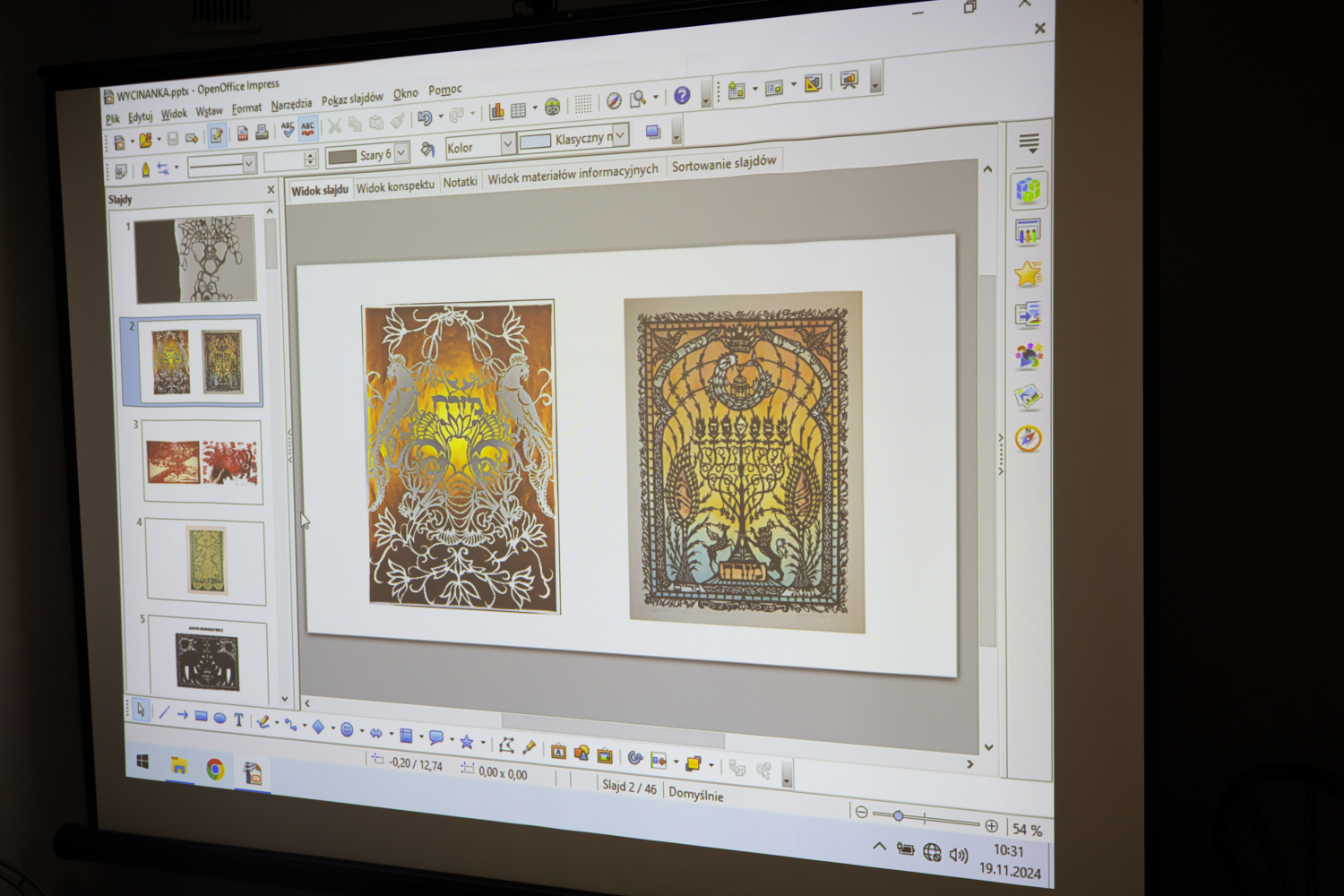Viewport: 1344px width, 896px height.
Task: Open the Narzędzia menu
Action: [x=291, y=105]
